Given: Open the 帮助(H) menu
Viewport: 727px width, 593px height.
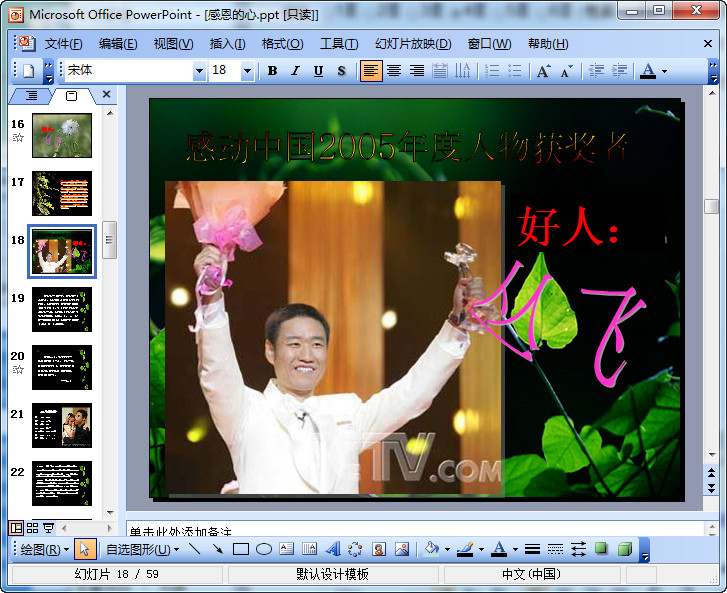Looking at the screenshot, I should point(548,44).
